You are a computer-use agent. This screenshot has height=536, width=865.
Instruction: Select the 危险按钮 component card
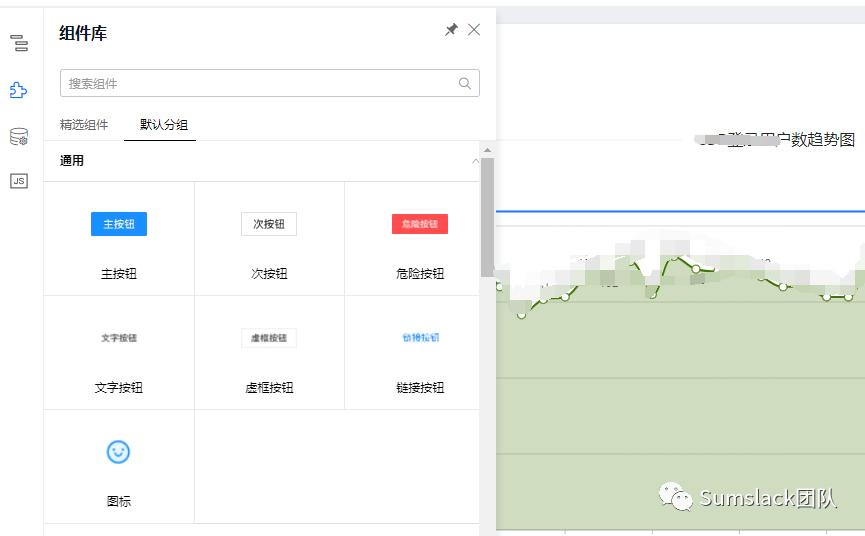[x=412, y=239]
